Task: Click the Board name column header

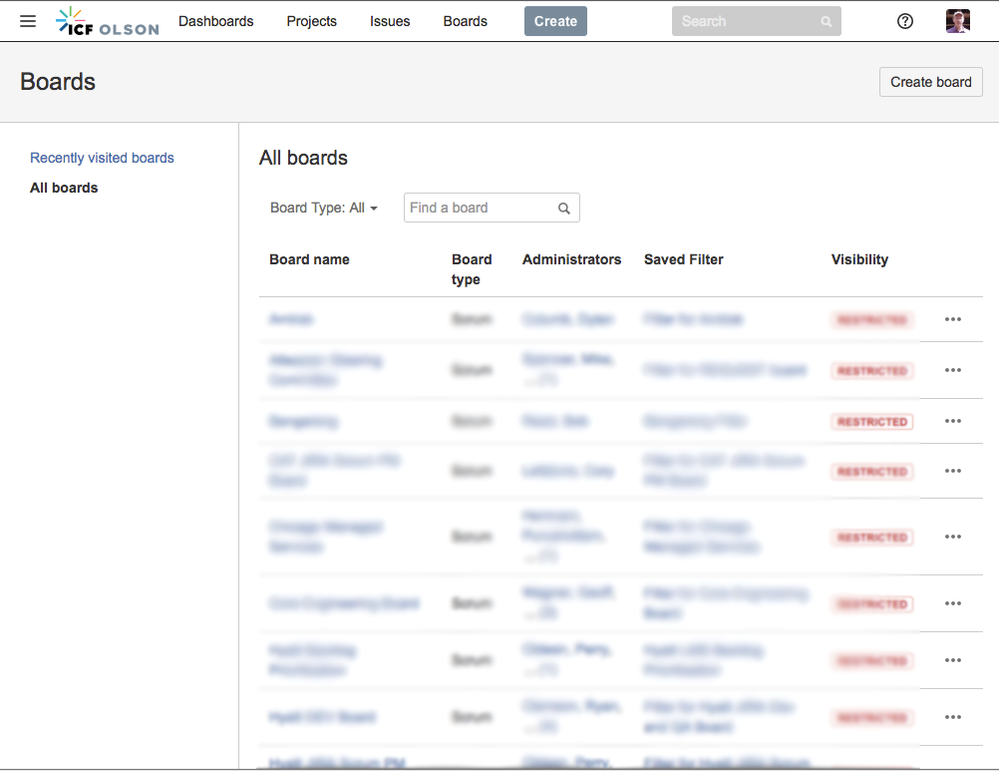Action: point(309,259)
